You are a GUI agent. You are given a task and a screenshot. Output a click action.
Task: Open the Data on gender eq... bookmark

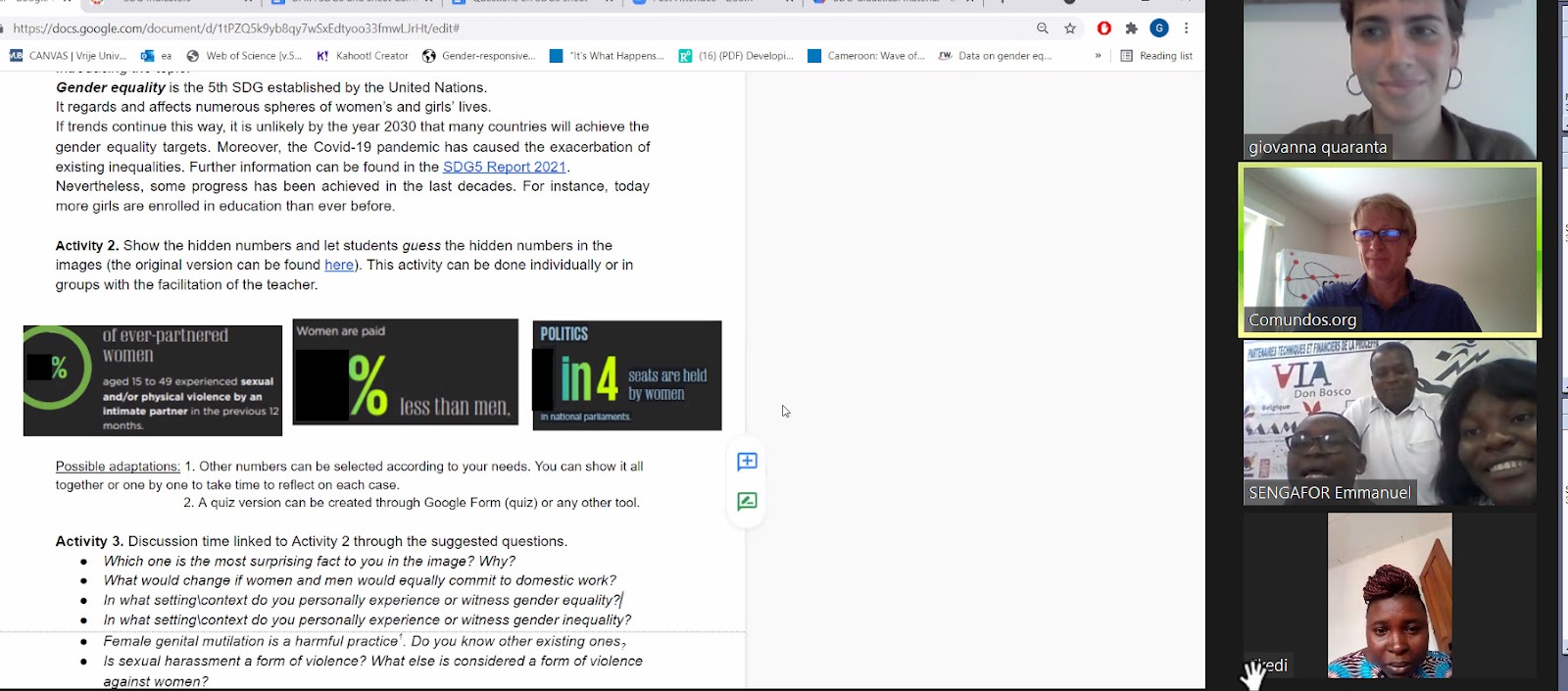click(995, 56)
